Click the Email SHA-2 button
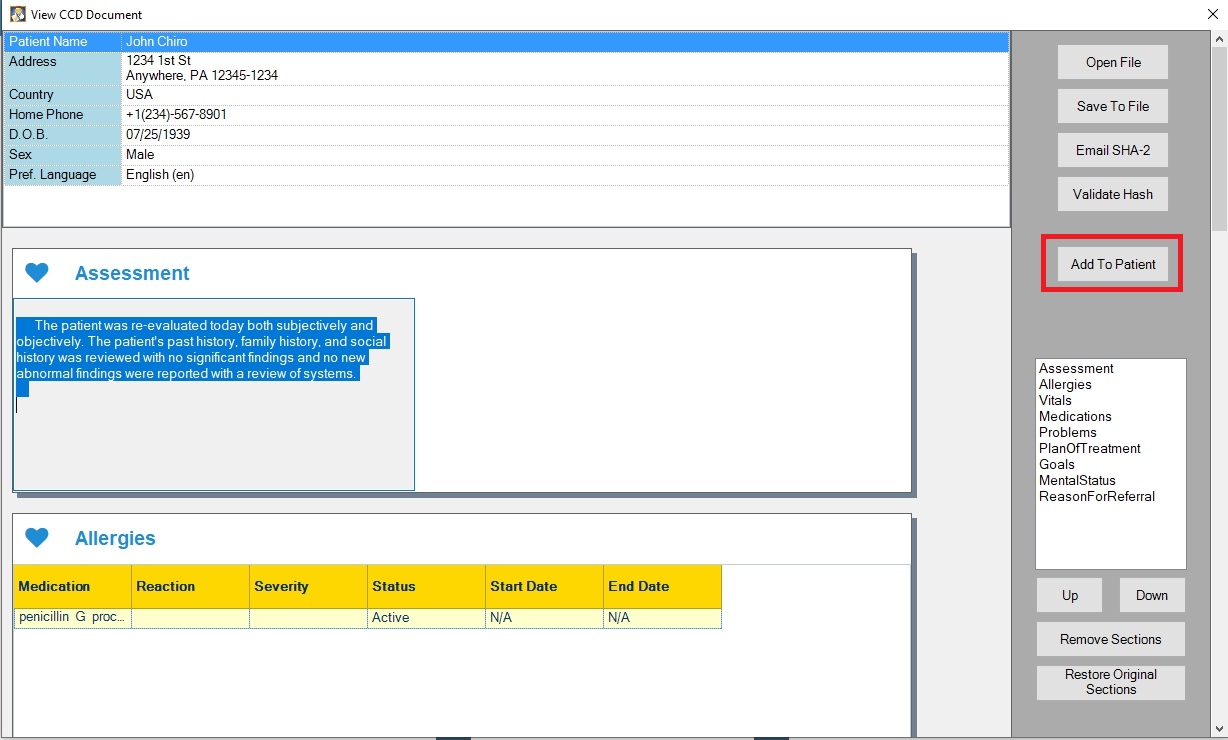 1112,150
